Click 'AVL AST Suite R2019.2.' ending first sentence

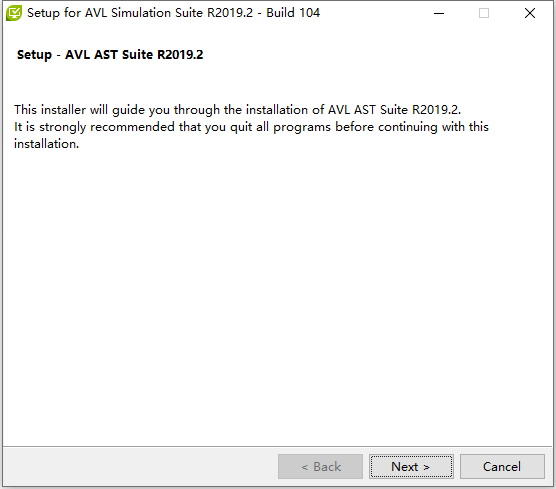[394, 110]
